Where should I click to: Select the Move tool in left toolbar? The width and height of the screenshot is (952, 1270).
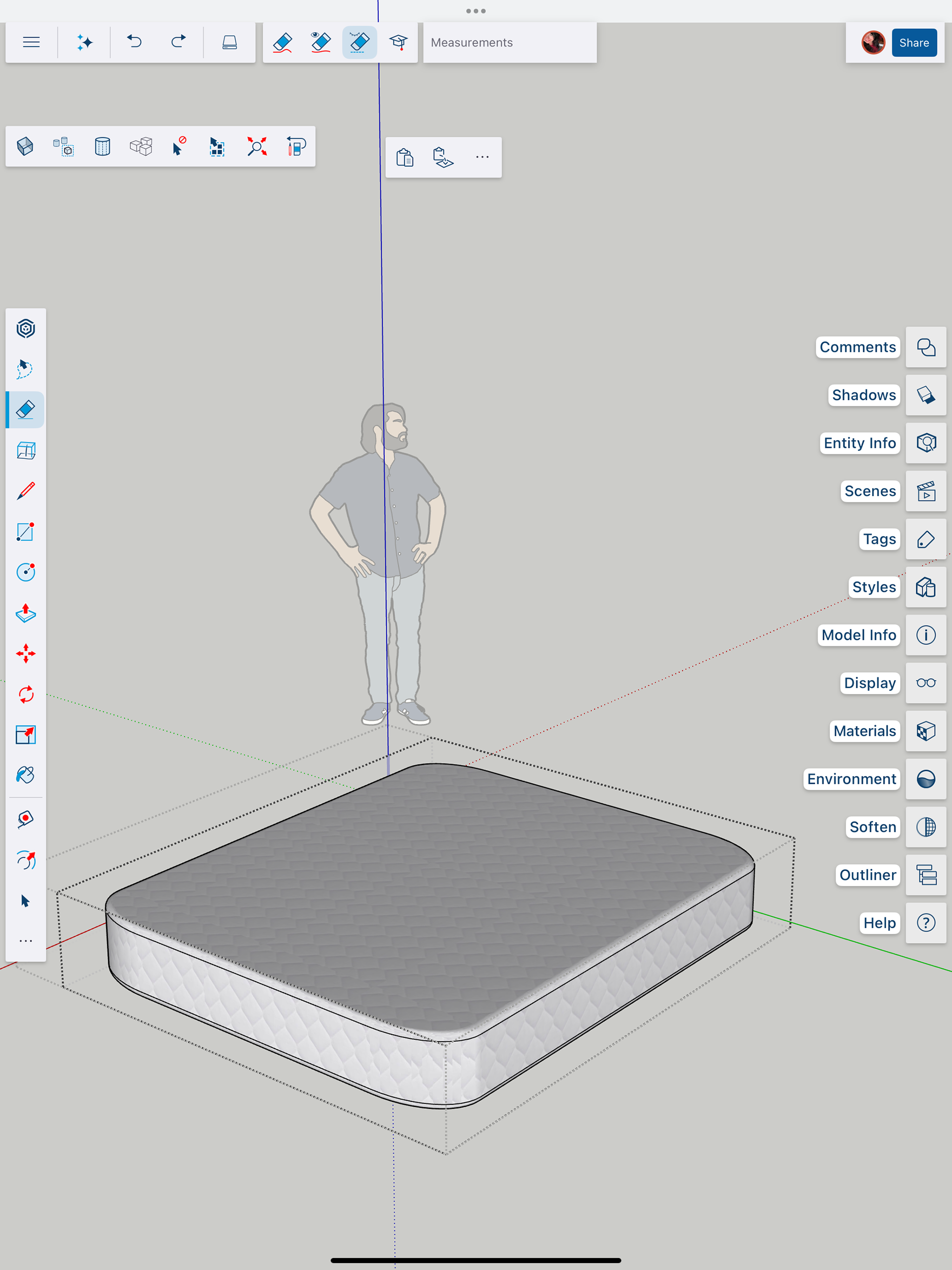tap(25, 653)
